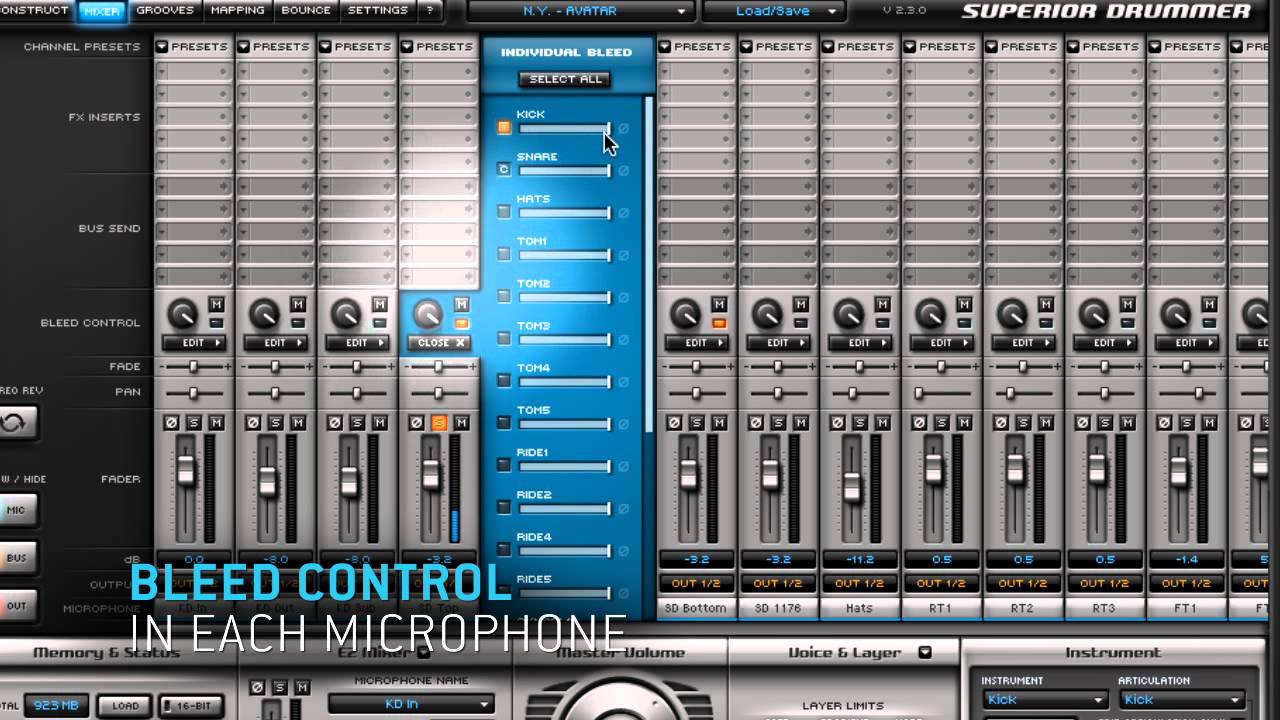The image size is (1280, 720).
Task: Click bleed mute M on SD Bottom
Action: click(x=718, y=304)
